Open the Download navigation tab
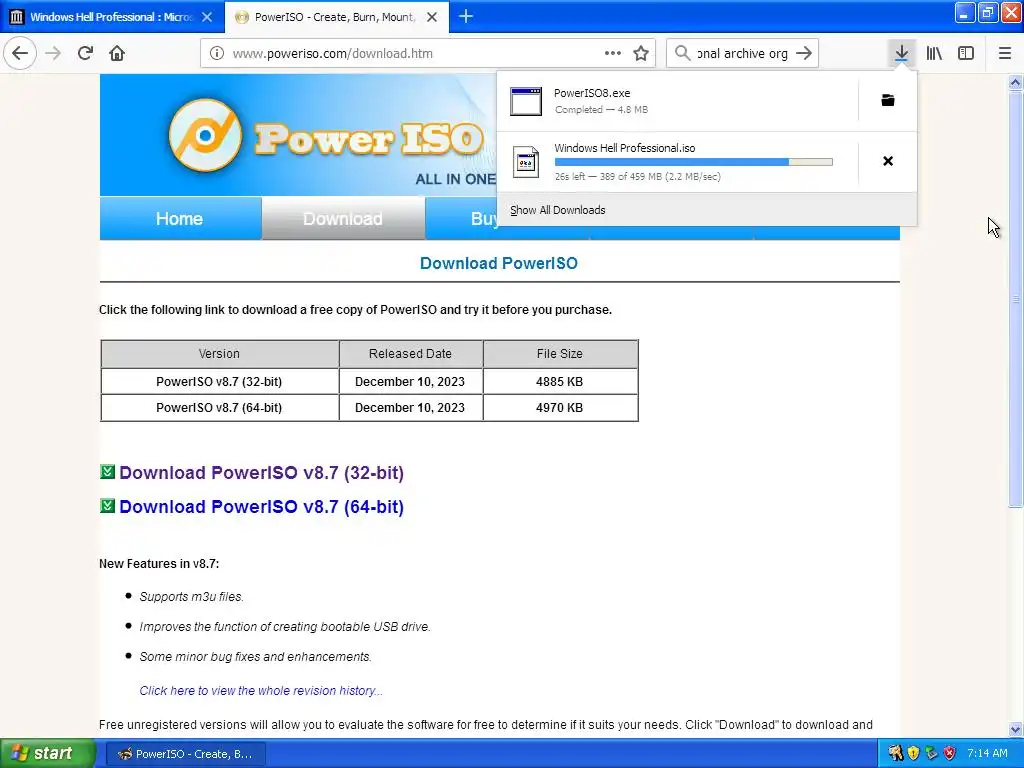The height and width of the screenshot is (768, 1024). [343, 219]
